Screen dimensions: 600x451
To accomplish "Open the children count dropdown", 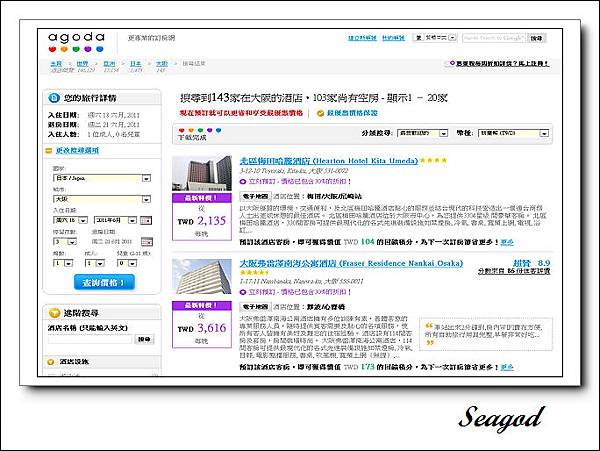I will [x=127, y=263].
